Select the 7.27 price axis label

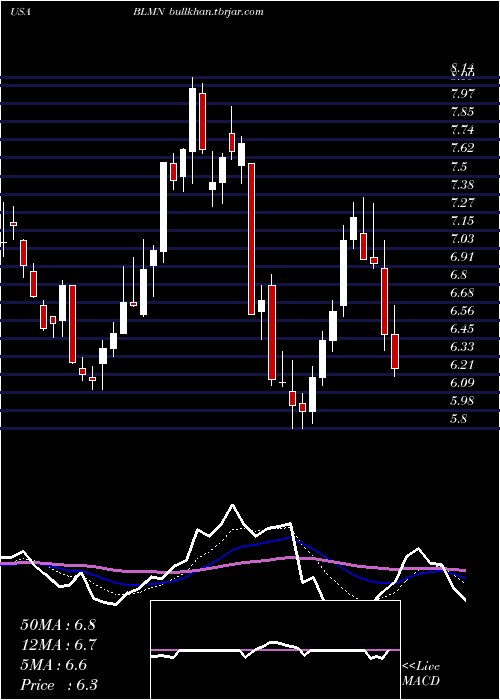pyautogui.click(x=462, y=202)
